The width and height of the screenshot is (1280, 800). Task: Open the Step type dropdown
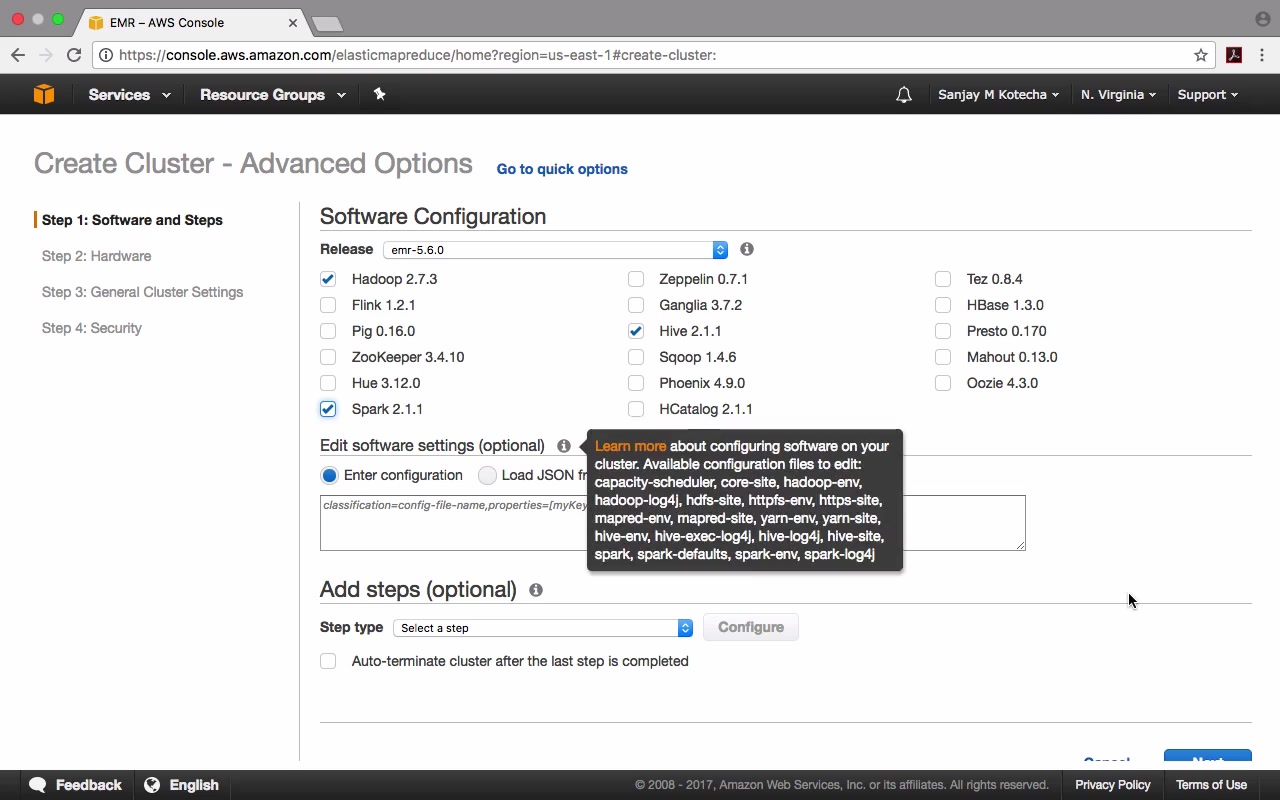click(x=543, y=628)
